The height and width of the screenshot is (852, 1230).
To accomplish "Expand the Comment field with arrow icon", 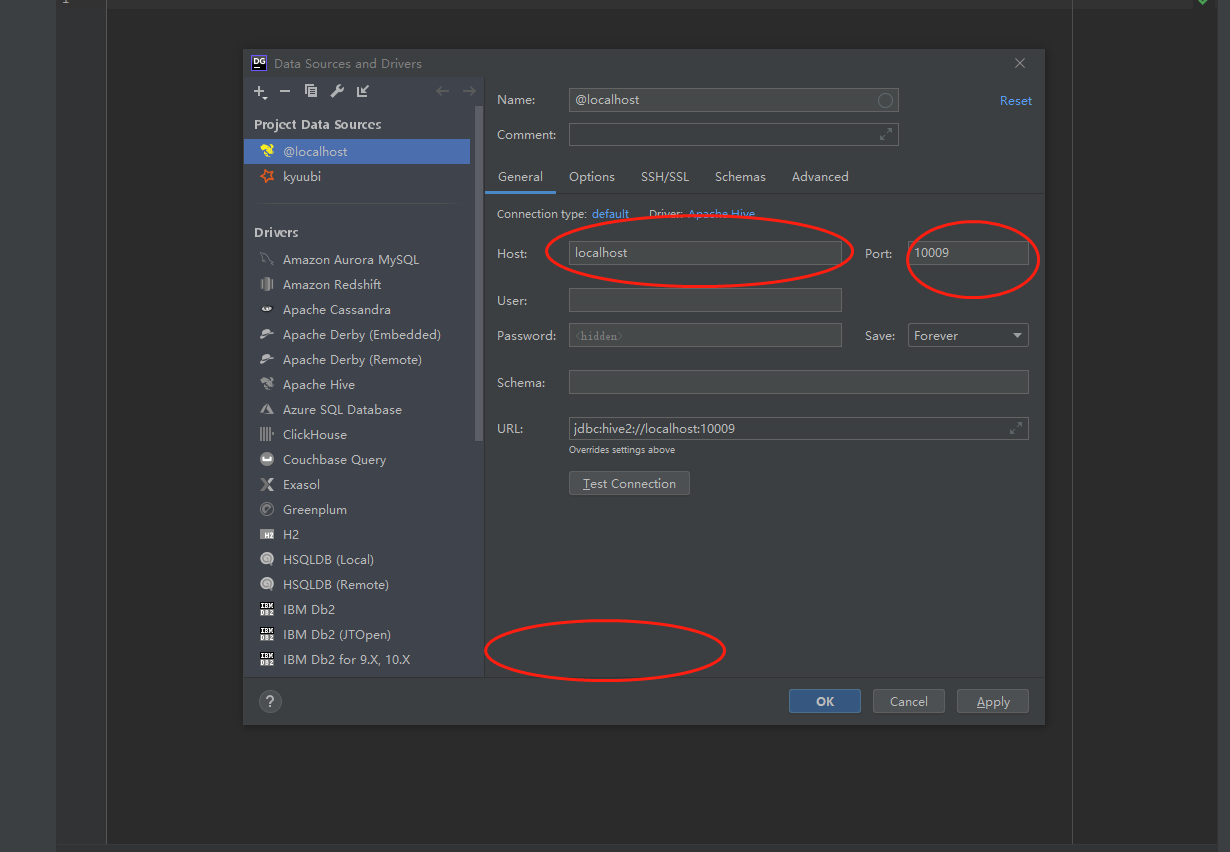I will [x=885, y=135].
